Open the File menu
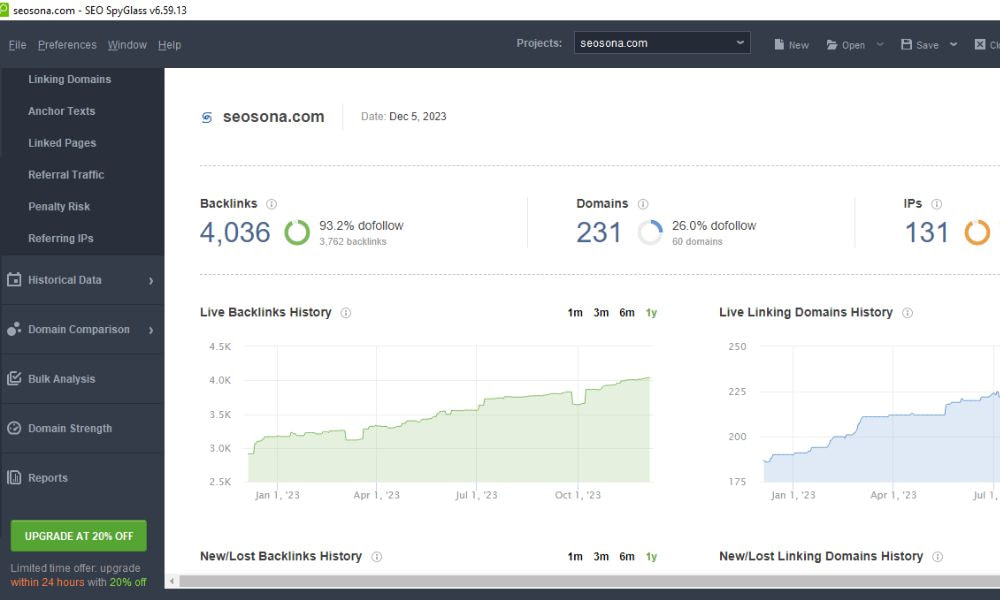1000x600 pixels. [x=17, y=45]
